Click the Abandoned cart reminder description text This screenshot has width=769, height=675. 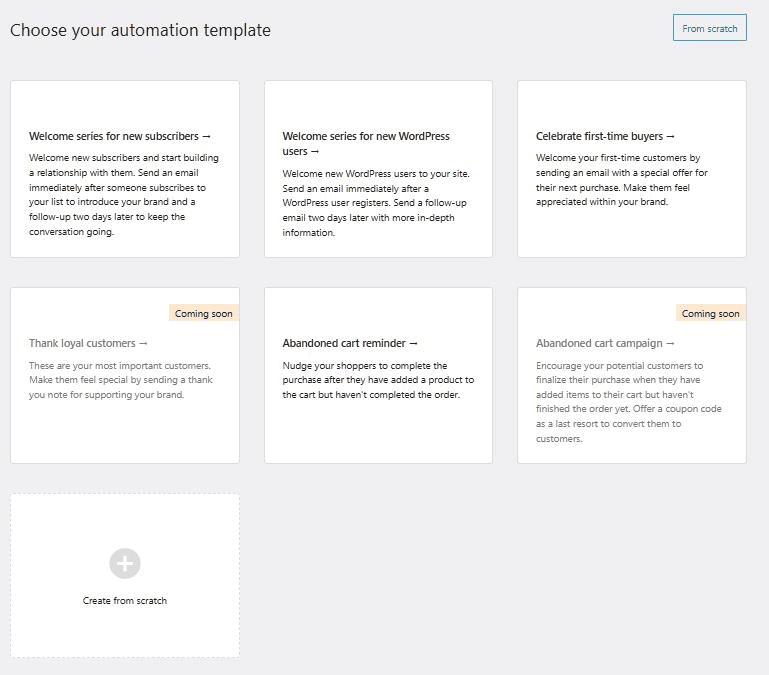click(378, 380)
